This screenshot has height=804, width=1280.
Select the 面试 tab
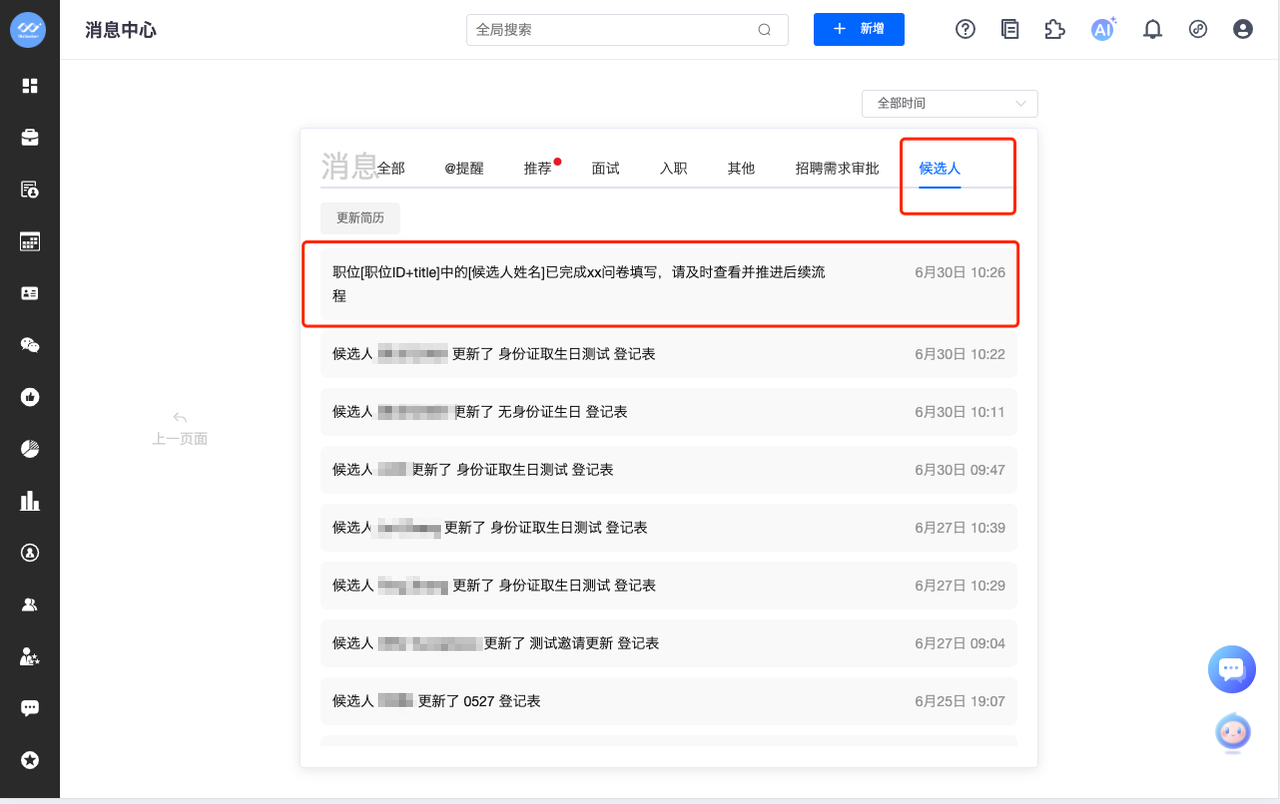(x=606, y=168)
